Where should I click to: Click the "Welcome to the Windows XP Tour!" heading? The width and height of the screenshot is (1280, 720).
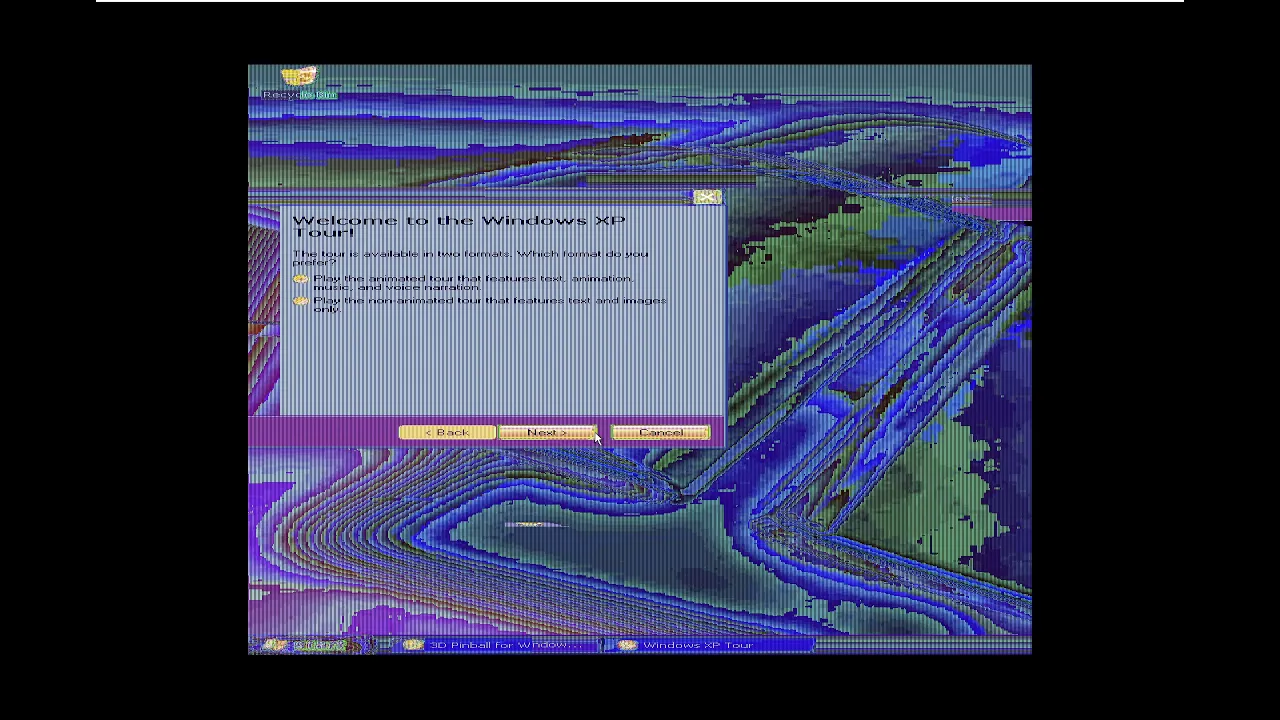click(x=459, y=226)
